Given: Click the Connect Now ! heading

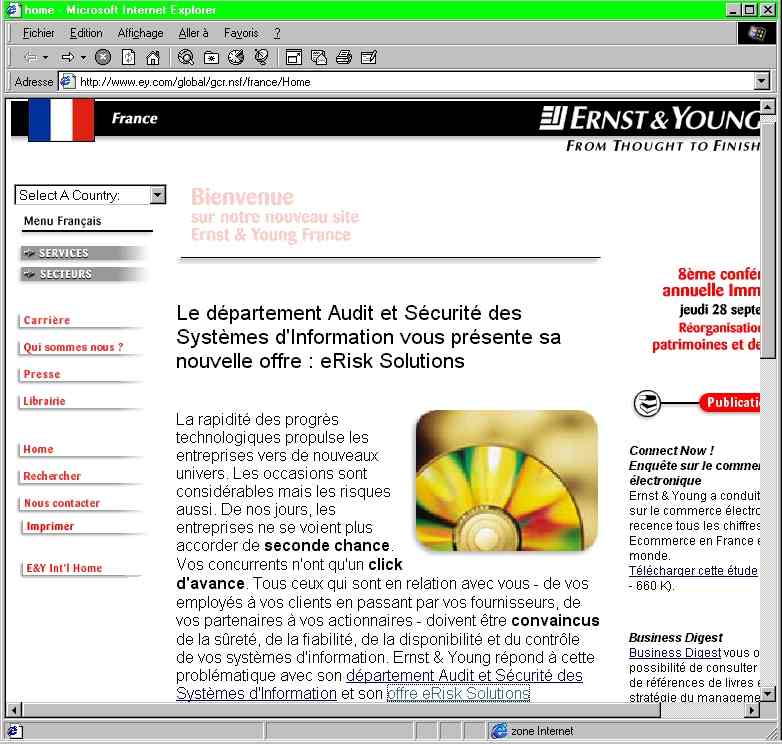Looking at the screenshot, I should pos(671,451).
